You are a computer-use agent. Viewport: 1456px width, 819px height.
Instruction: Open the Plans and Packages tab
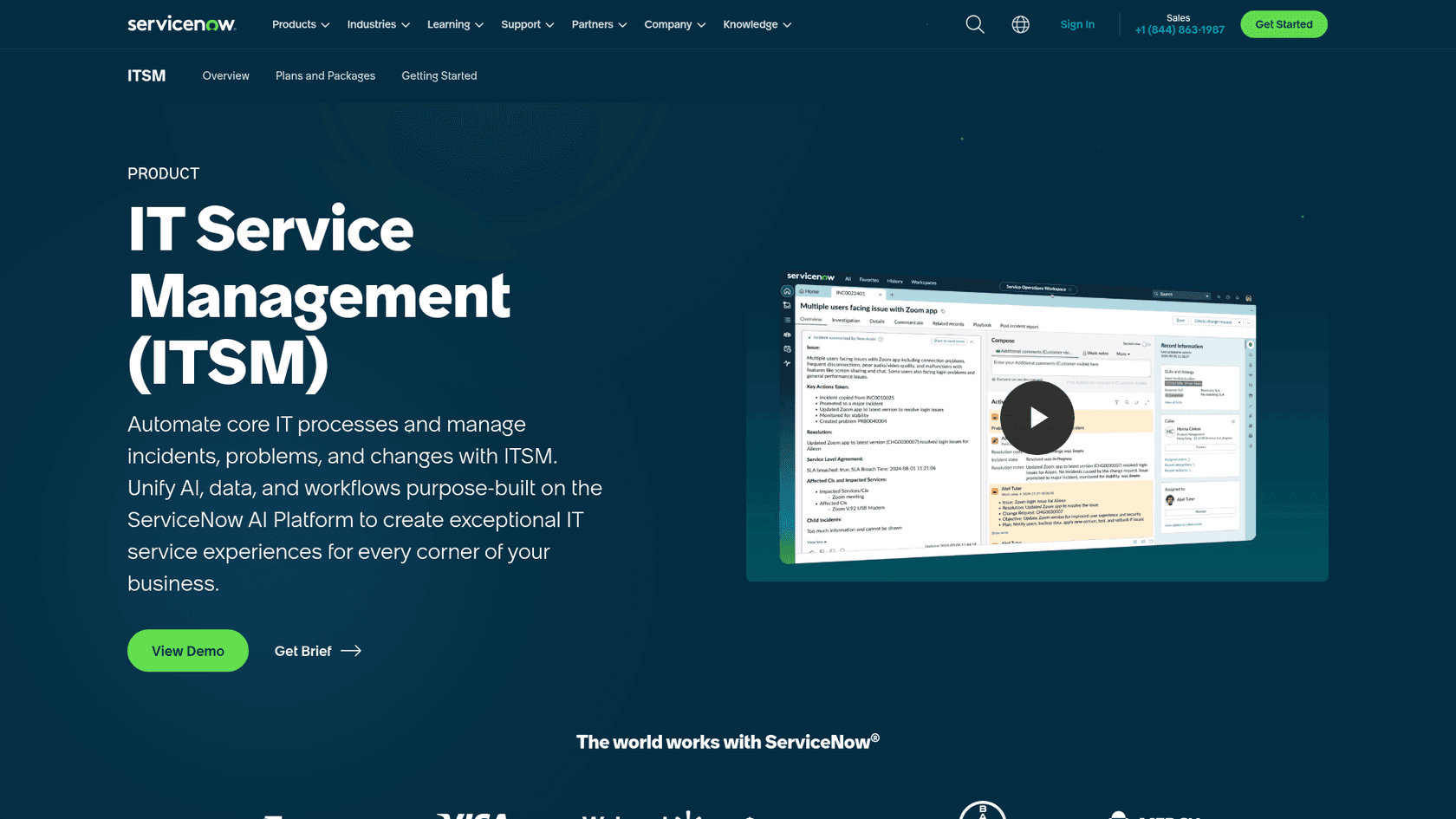click(x=325, y=76)
